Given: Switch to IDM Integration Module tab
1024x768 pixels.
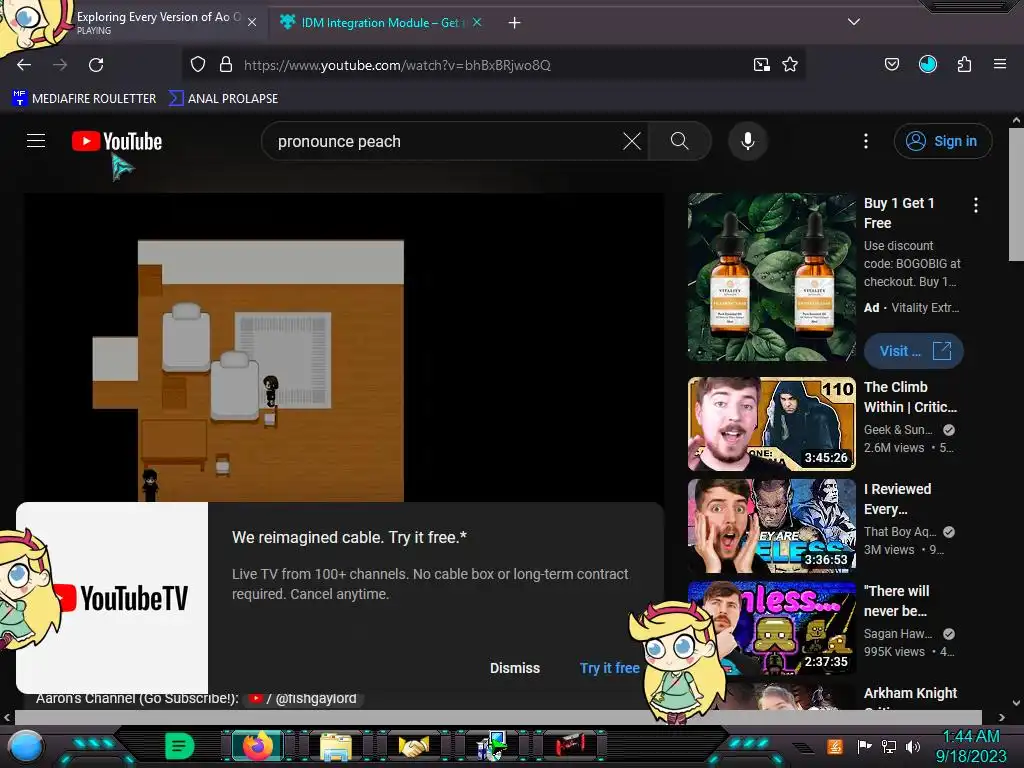Looking at the screenshot, I should tap(381, 23).
